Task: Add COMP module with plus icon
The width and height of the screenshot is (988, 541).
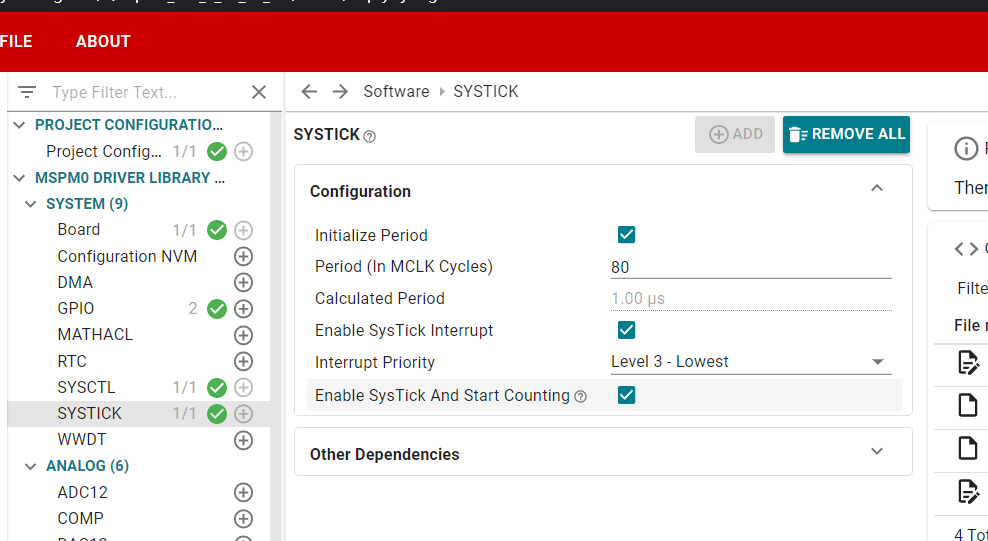Action: coord(243,518)
